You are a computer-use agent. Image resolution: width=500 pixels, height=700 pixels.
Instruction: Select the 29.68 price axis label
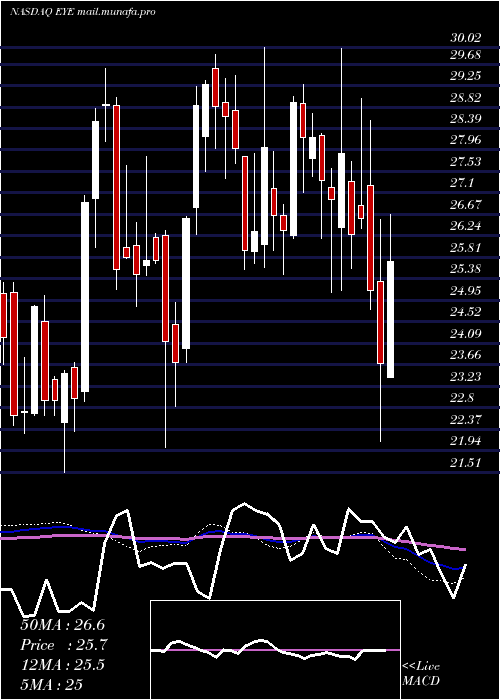[466, 55]
